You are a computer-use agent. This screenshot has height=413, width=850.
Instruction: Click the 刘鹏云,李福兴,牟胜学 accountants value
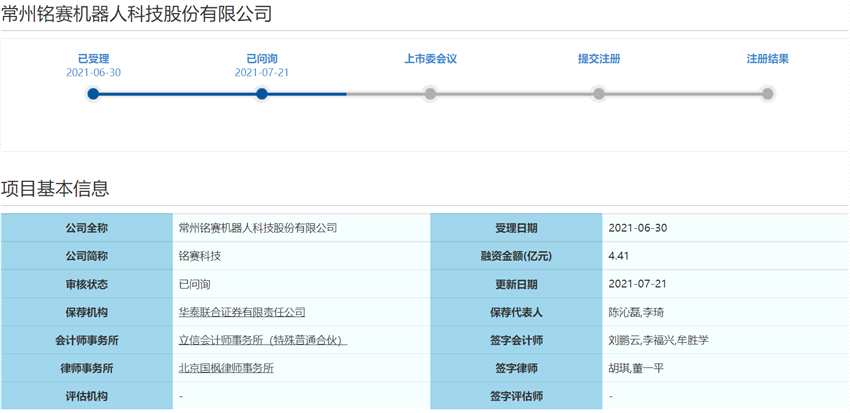pyautogui.click(x=659, y=340)
